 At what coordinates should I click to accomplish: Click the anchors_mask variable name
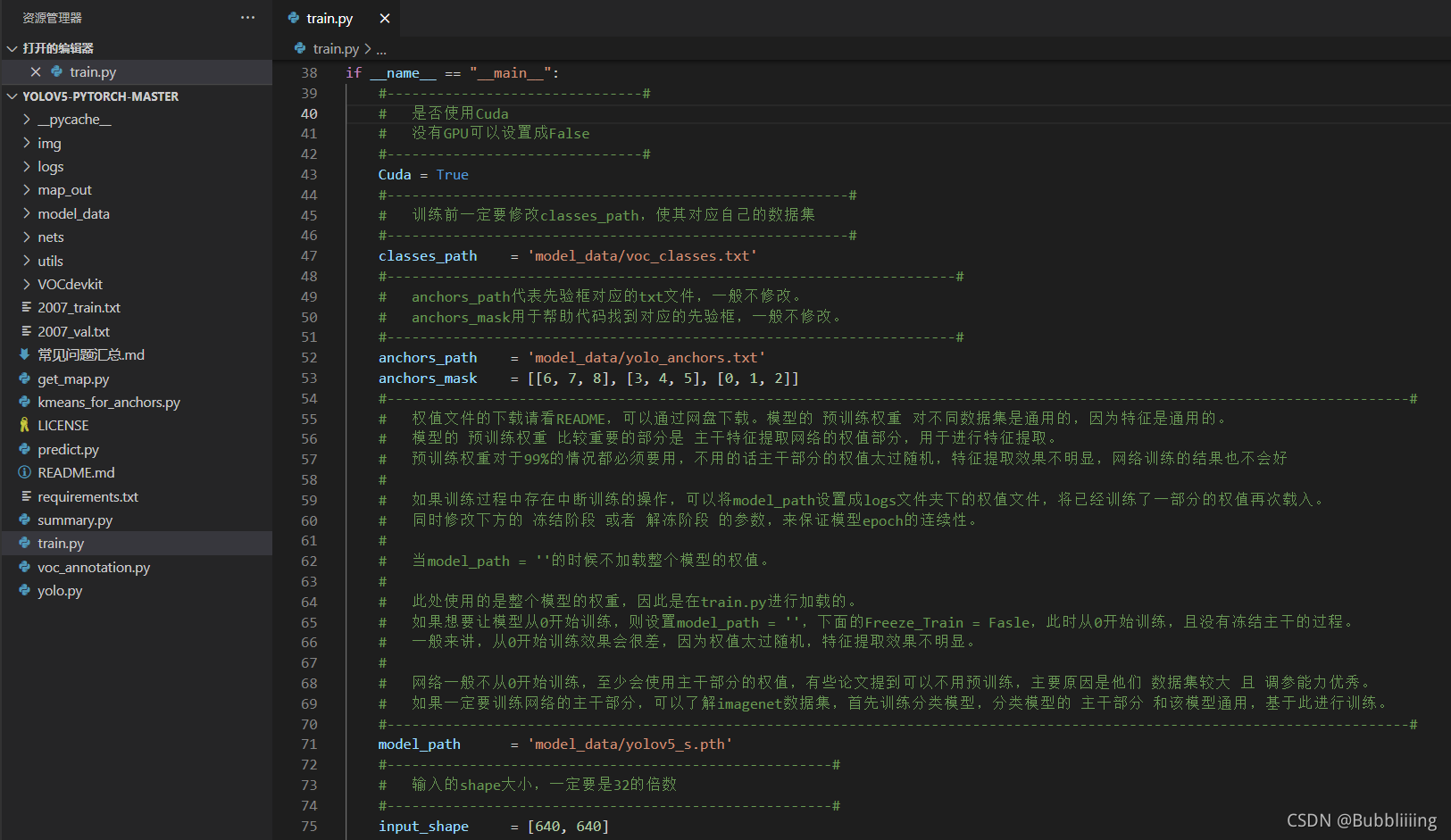[428, 378]
